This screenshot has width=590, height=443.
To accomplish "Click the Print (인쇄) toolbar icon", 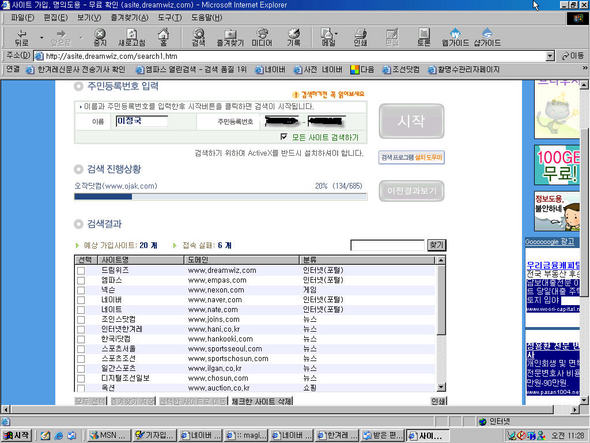I will coord(360,37).
